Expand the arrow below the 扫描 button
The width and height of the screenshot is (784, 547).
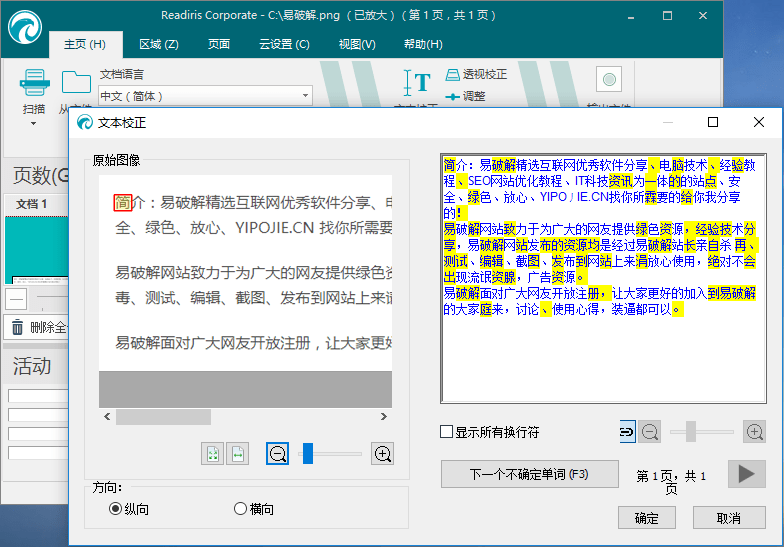coord(33,124)
